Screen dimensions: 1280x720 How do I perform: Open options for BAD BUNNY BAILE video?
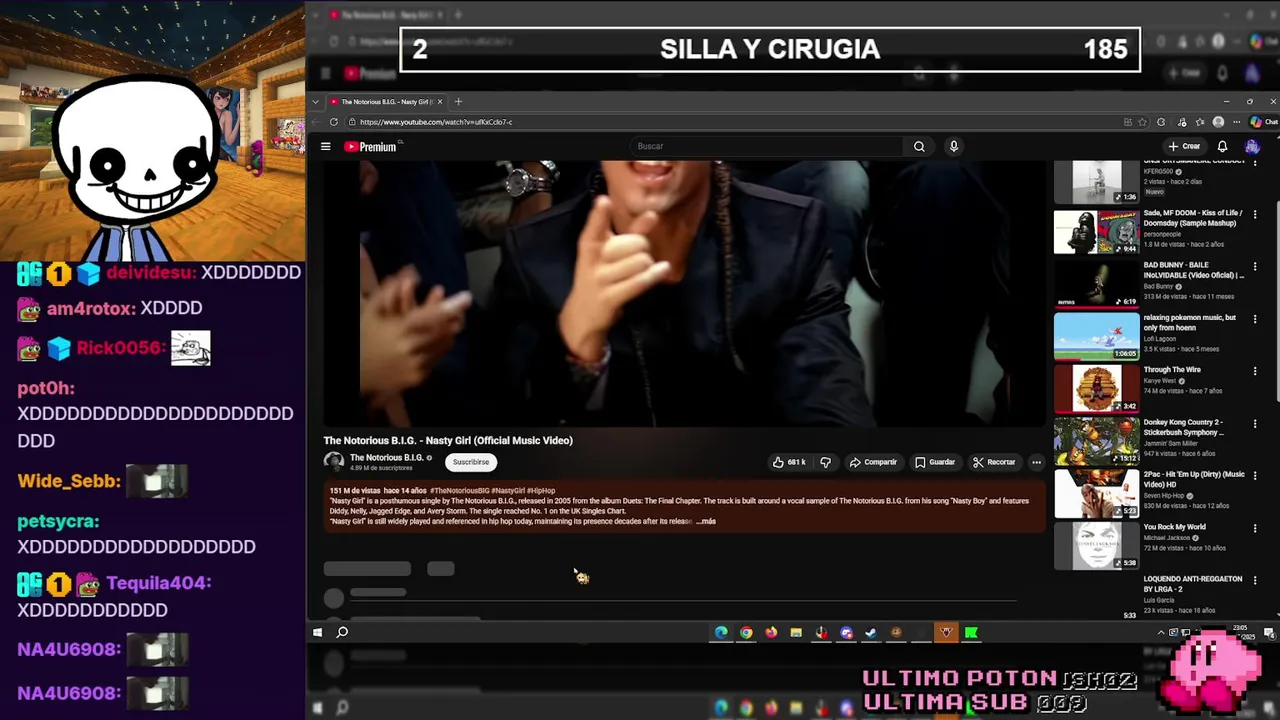point(1255,267)
